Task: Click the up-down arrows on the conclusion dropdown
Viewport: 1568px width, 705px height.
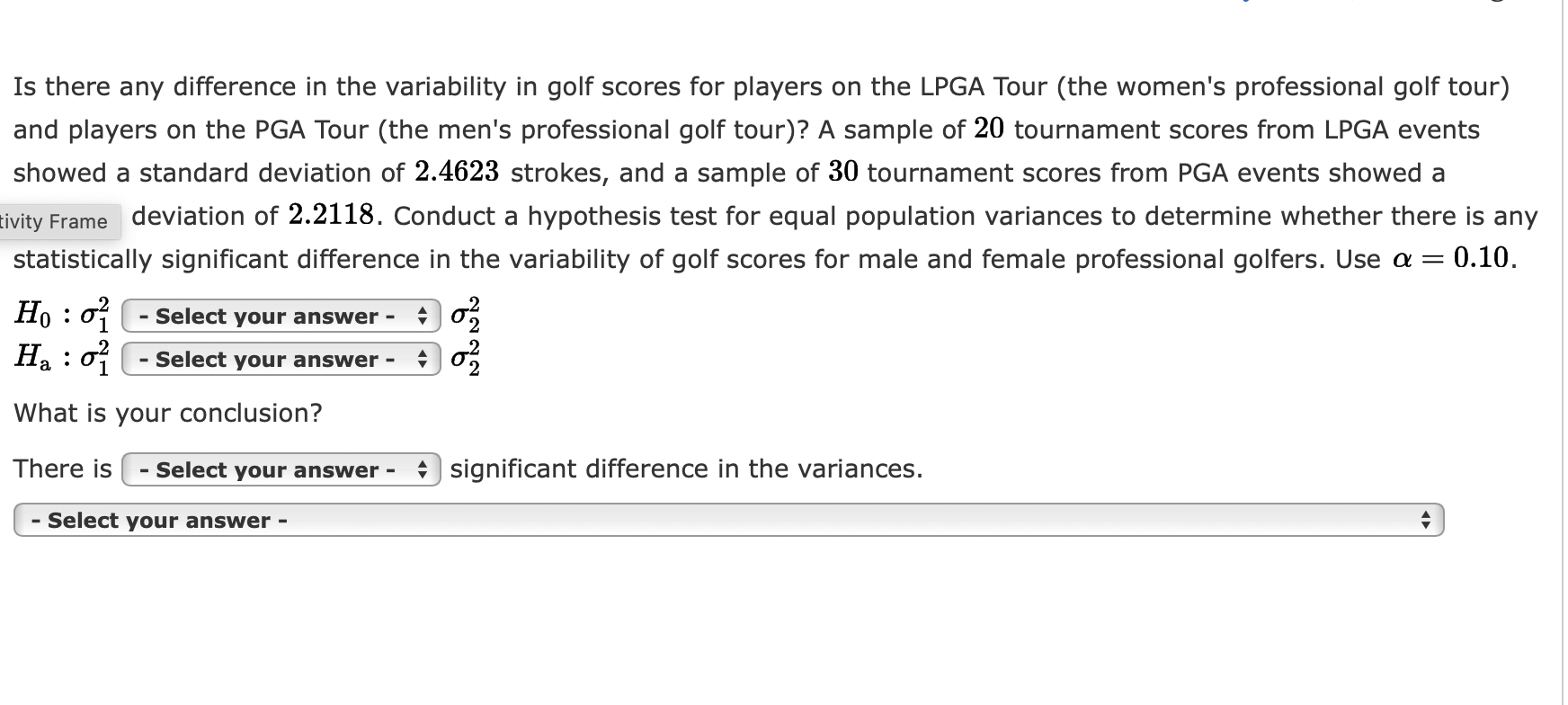Action: click(x=423, y=469)
